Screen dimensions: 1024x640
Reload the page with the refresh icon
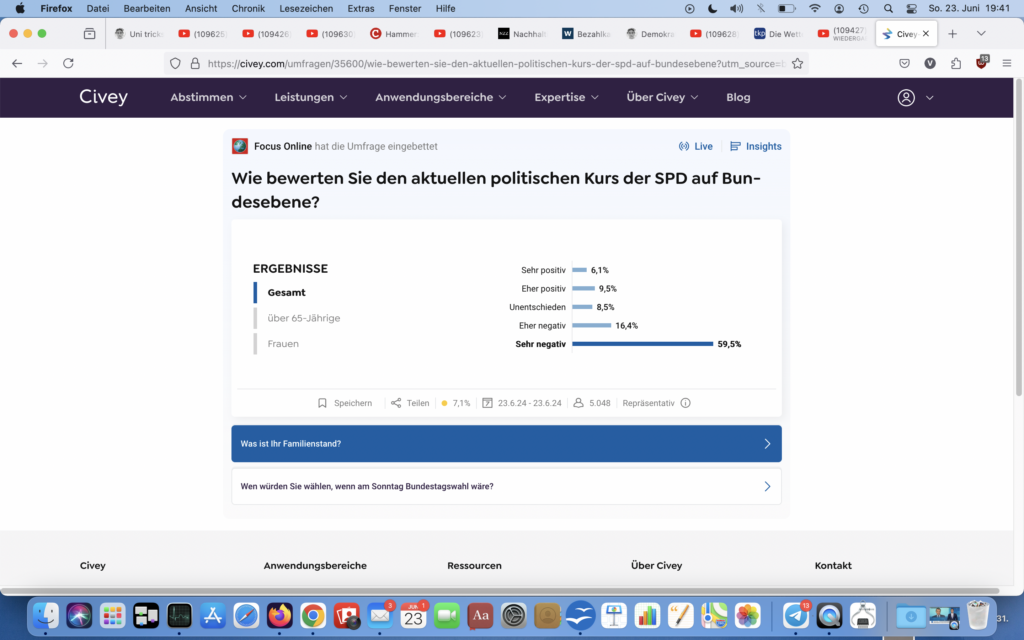pos(68,63)
